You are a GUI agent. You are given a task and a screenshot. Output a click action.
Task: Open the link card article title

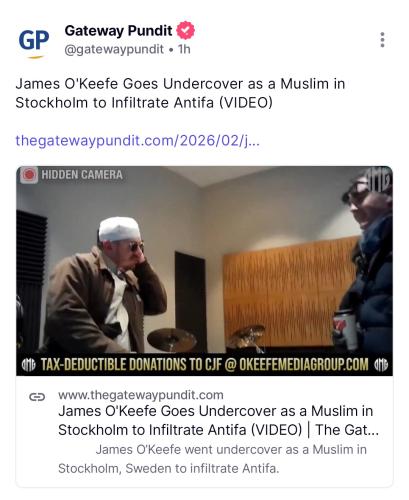pyautogui.click(x=218, y=420)
